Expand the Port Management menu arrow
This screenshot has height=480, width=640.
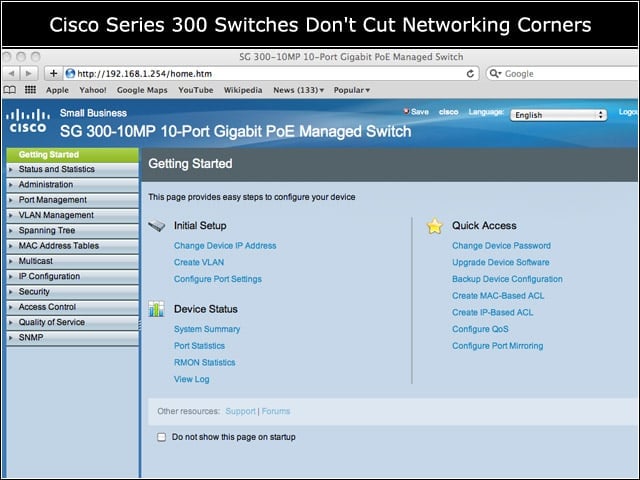pyautogui.click(x=11, y=200)
